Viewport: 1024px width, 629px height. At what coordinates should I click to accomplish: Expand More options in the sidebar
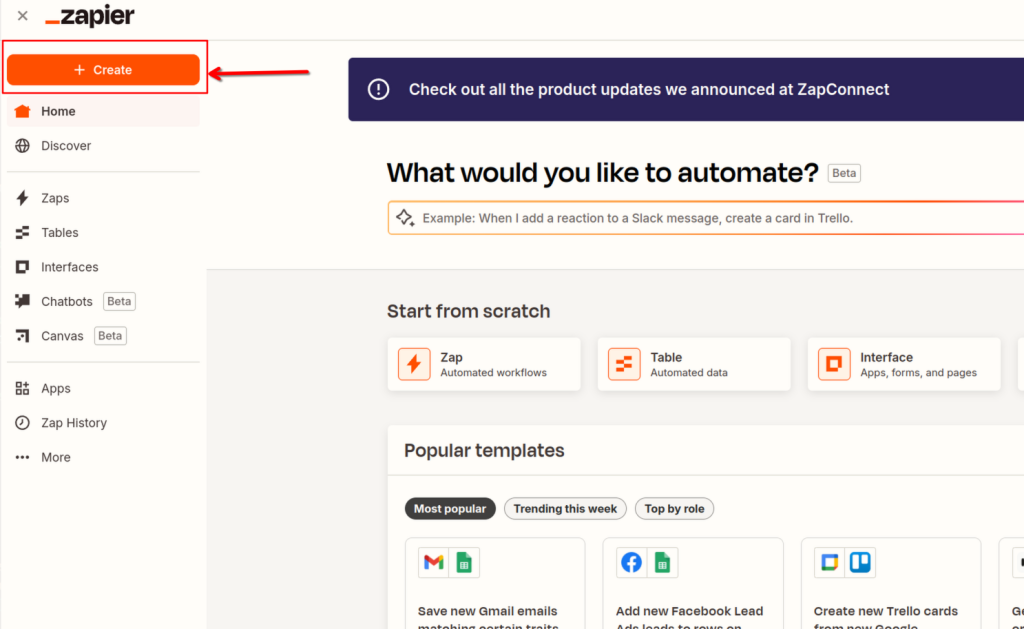[x=103, y=457]
